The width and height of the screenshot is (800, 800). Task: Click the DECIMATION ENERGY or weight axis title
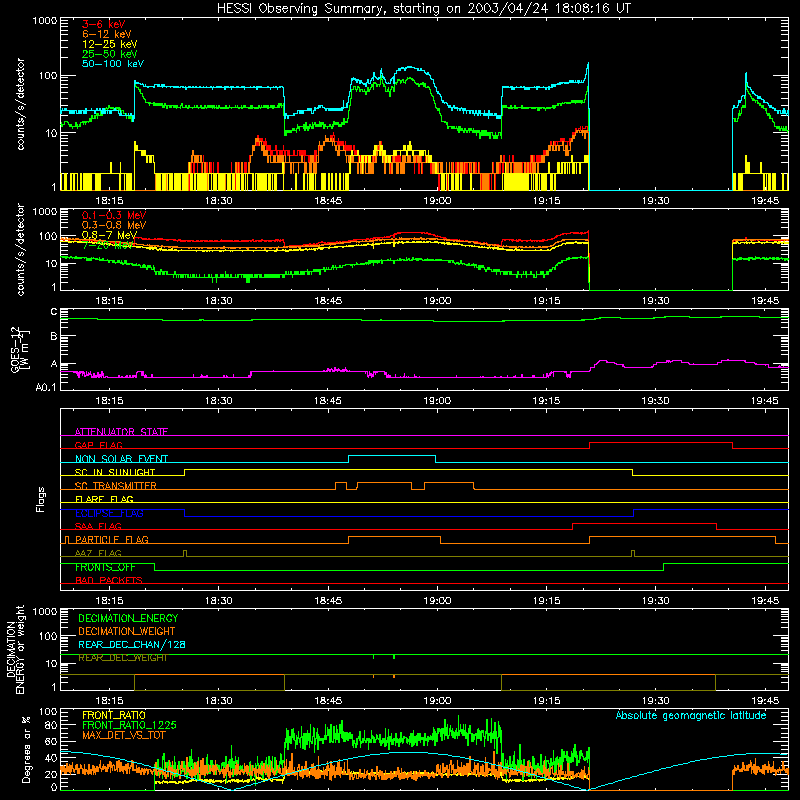(x=15, y=649)
